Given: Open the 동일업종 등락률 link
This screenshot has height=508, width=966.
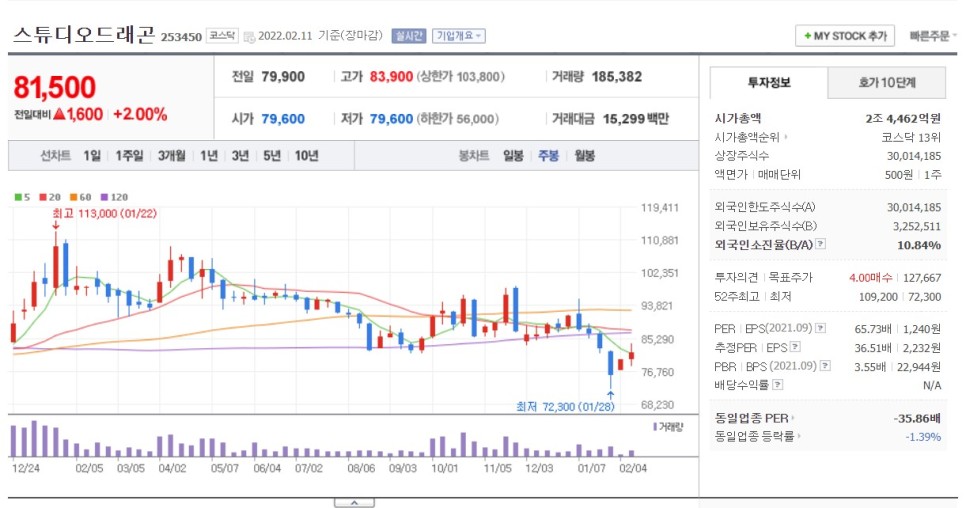Looking at the screenshot, I should coord(754,437).
